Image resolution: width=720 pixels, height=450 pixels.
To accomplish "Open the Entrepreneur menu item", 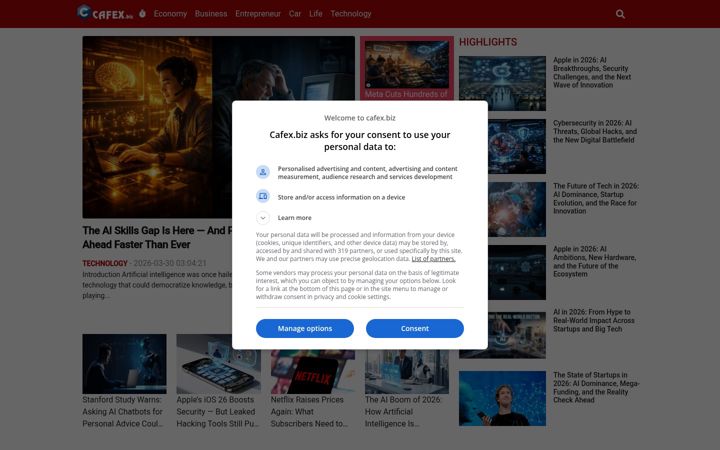I will click(x=258, y=14).
